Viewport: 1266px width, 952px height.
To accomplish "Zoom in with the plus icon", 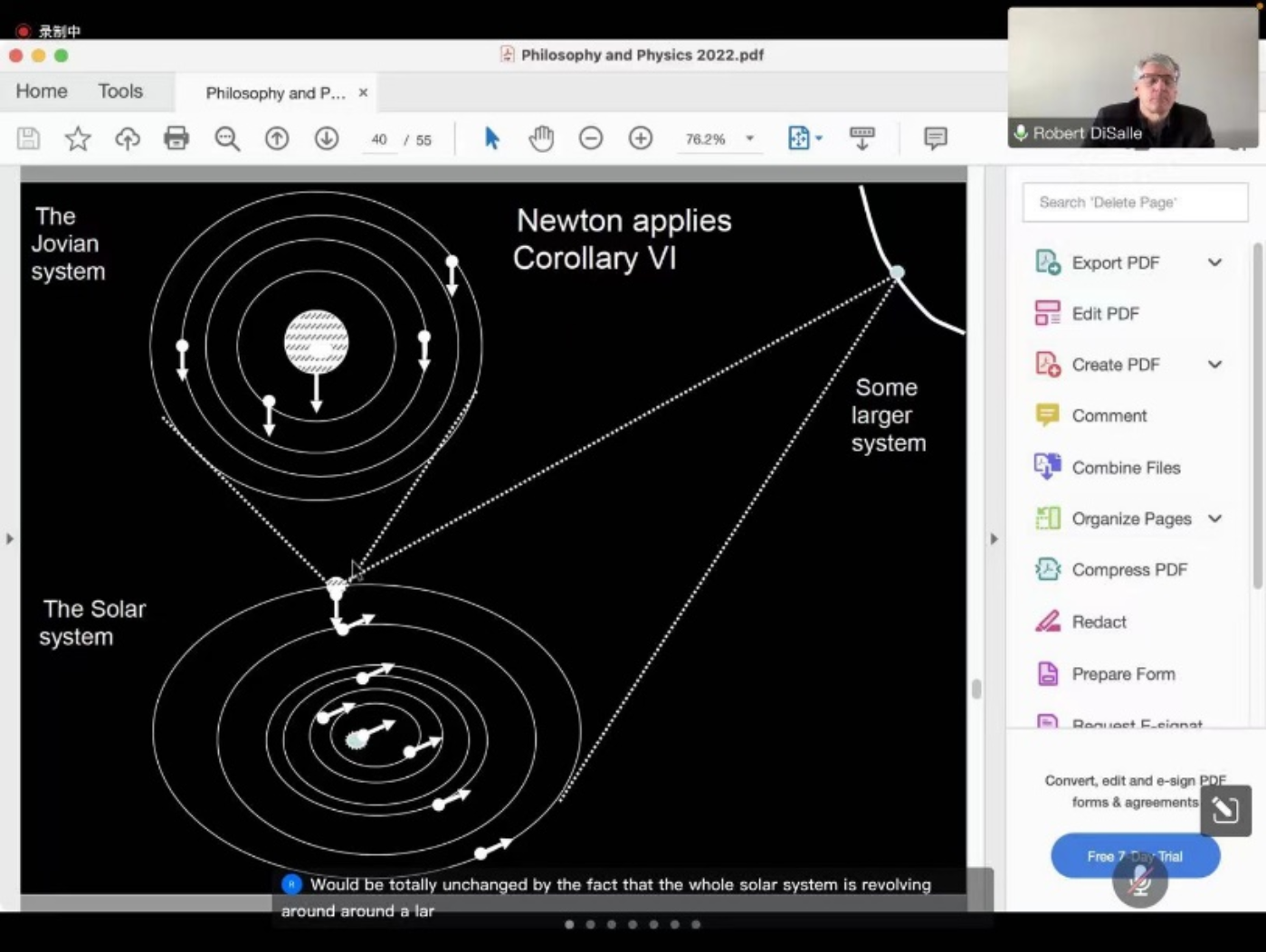I will click(641, 138).
